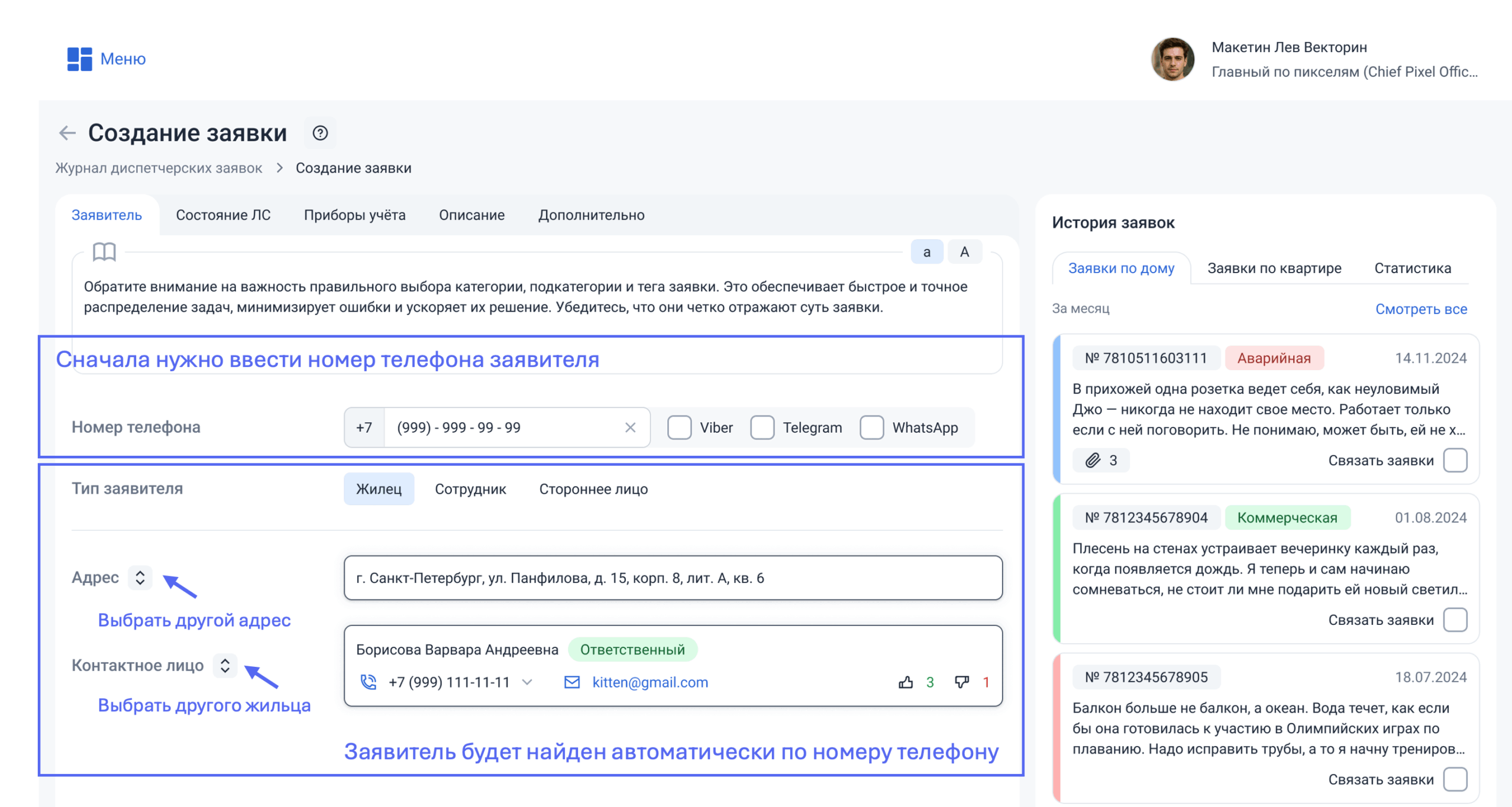Click the open book hint icon

104,252
